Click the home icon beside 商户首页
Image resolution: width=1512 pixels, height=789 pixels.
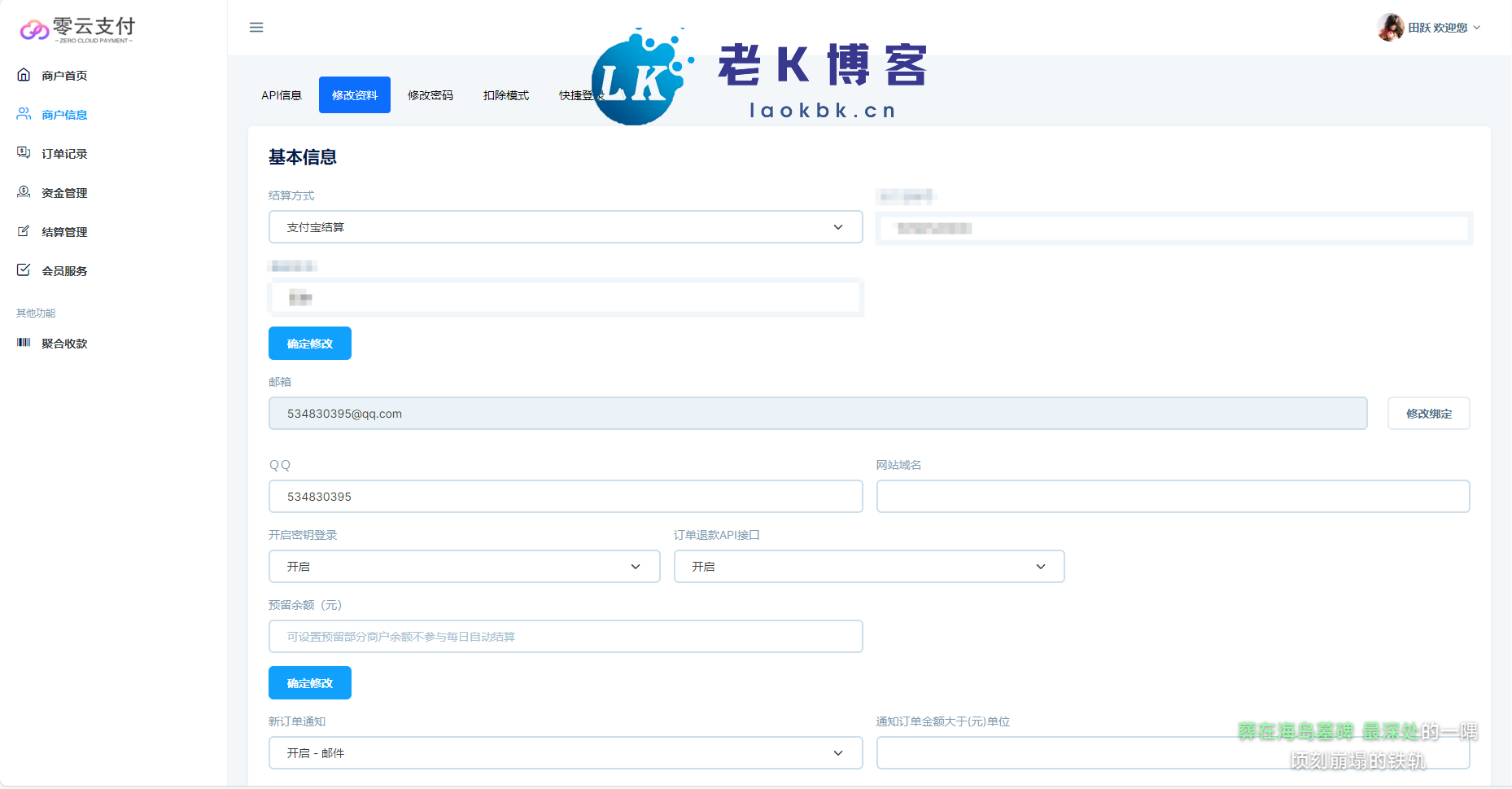tap(24, 75)
